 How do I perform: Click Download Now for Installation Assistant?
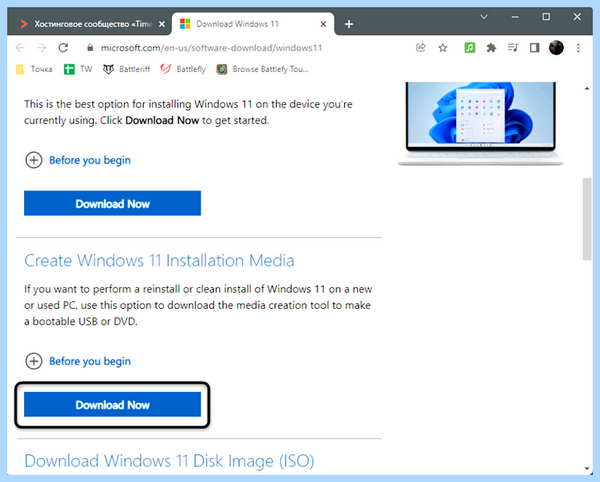click(x=112, y=203)
